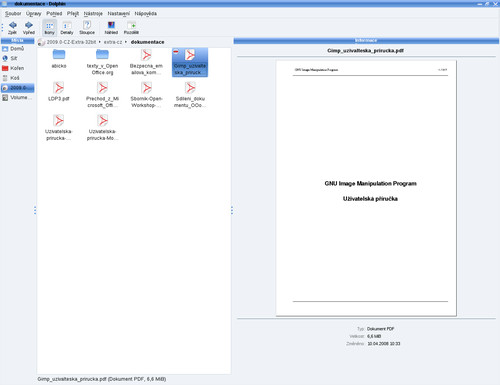The image size is (500, 385).
Task: Switch to Sloupce column view
Action: [87, 28]
